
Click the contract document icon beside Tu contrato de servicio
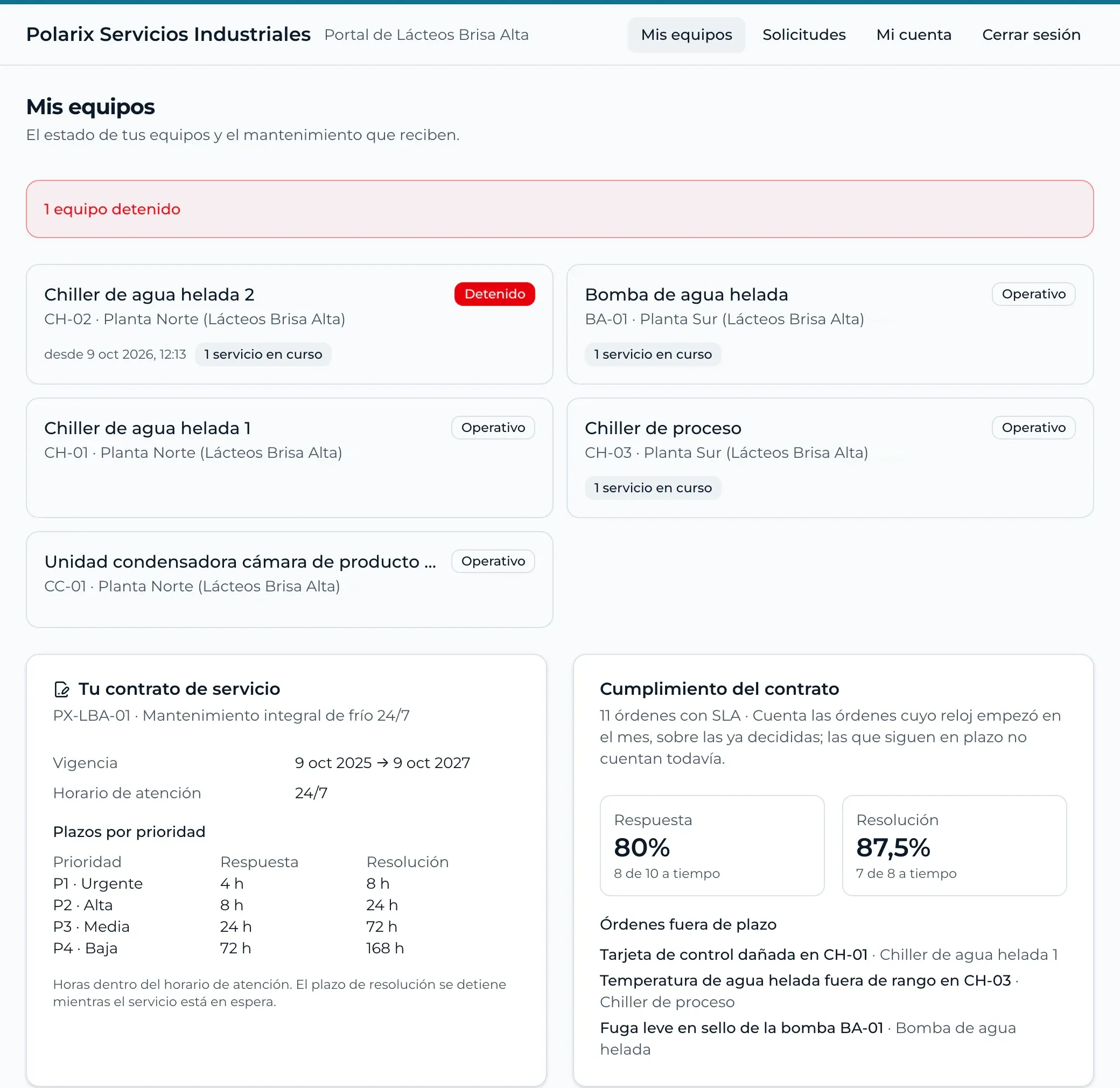[61, 689]
